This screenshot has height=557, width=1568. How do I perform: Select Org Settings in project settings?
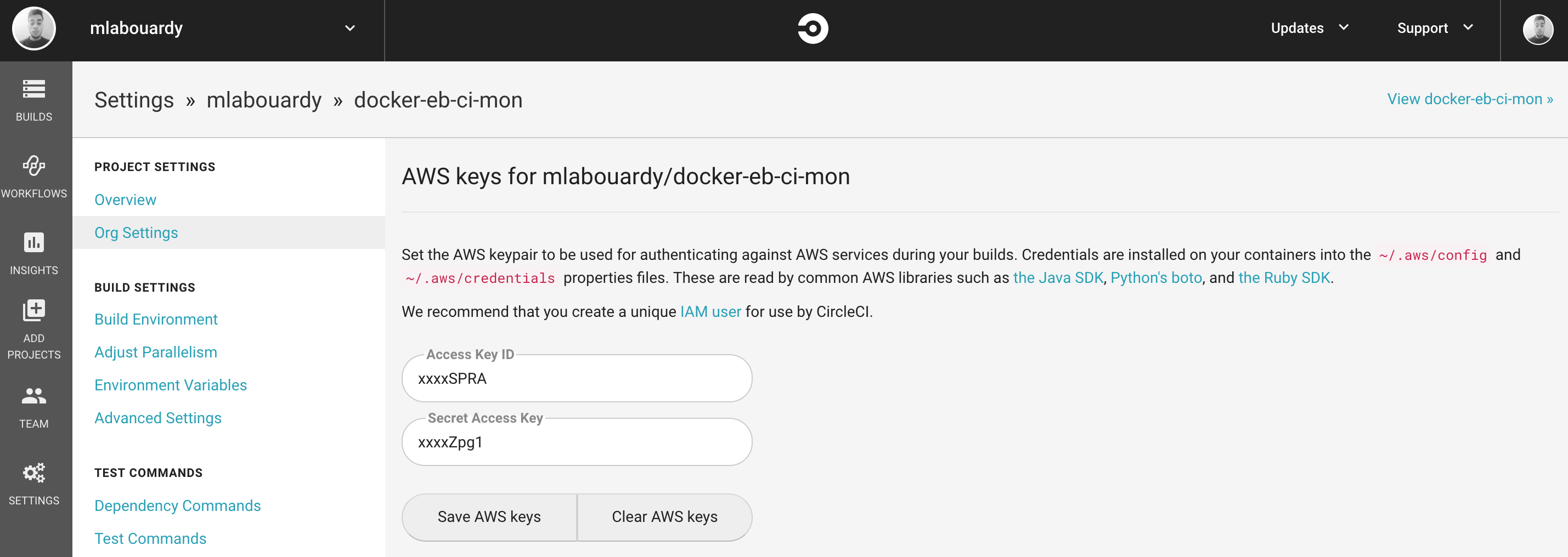137,232
